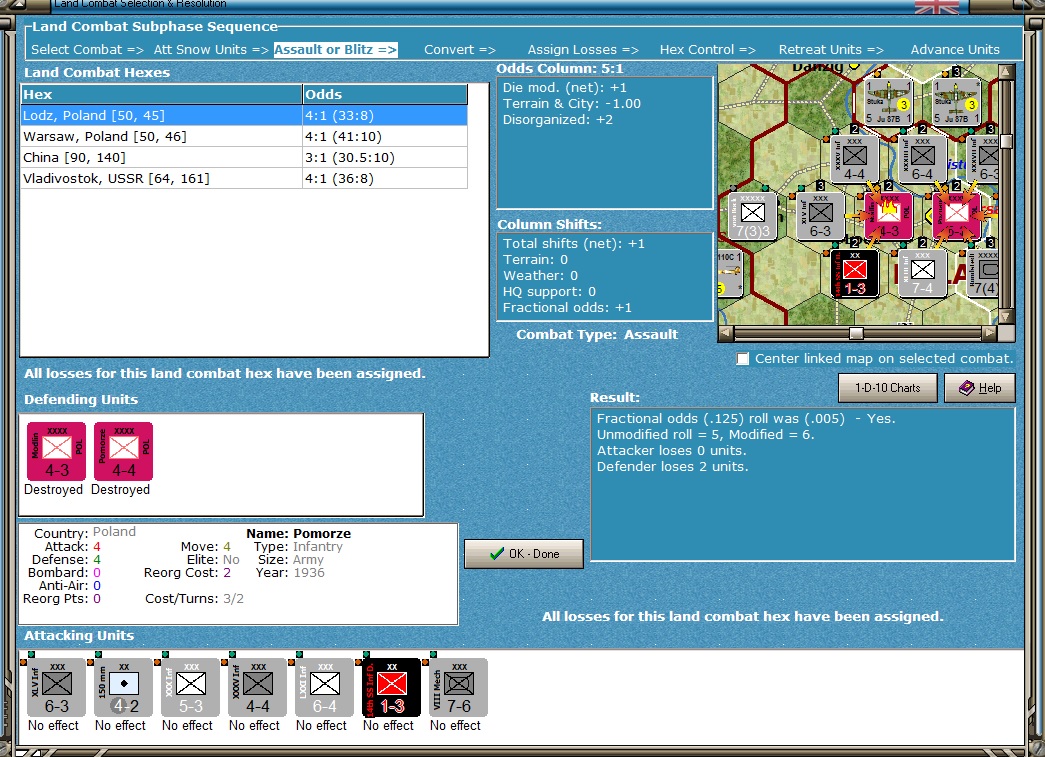The image size is (1045, 757).
Task: Click the 3:1 (30.5:10) odds cell
Action: tap(385, 158)
